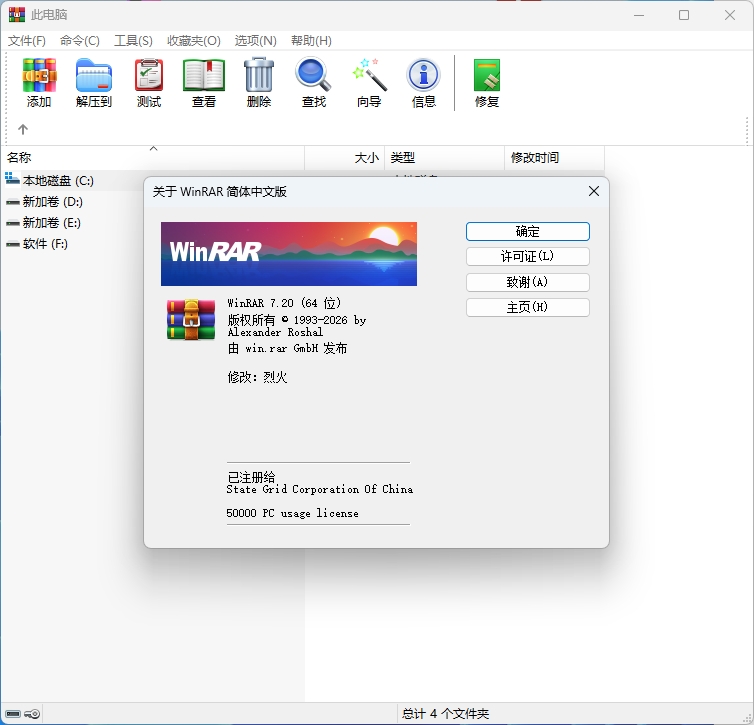Sort by 修改时间 column header
The width and height of the screenshot is (754, 725).
[x=554, y=158]
